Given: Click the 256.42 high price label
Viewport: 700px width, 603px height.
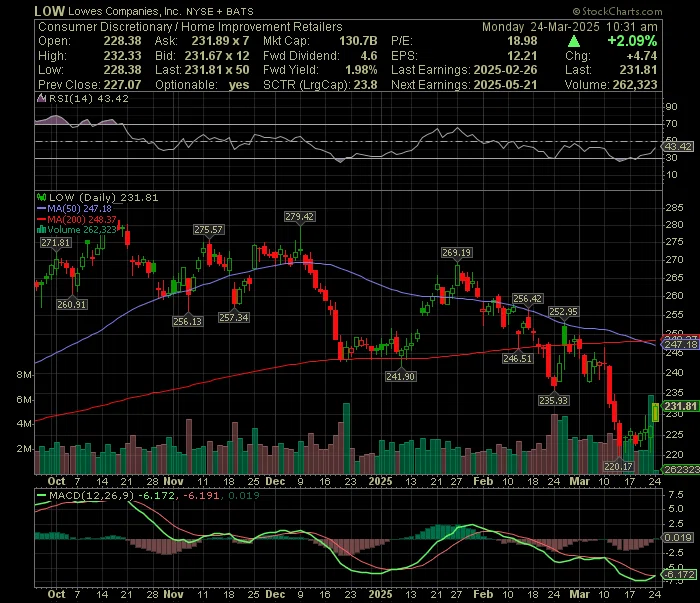Looking at the screenshot, I should coord(527,299).
